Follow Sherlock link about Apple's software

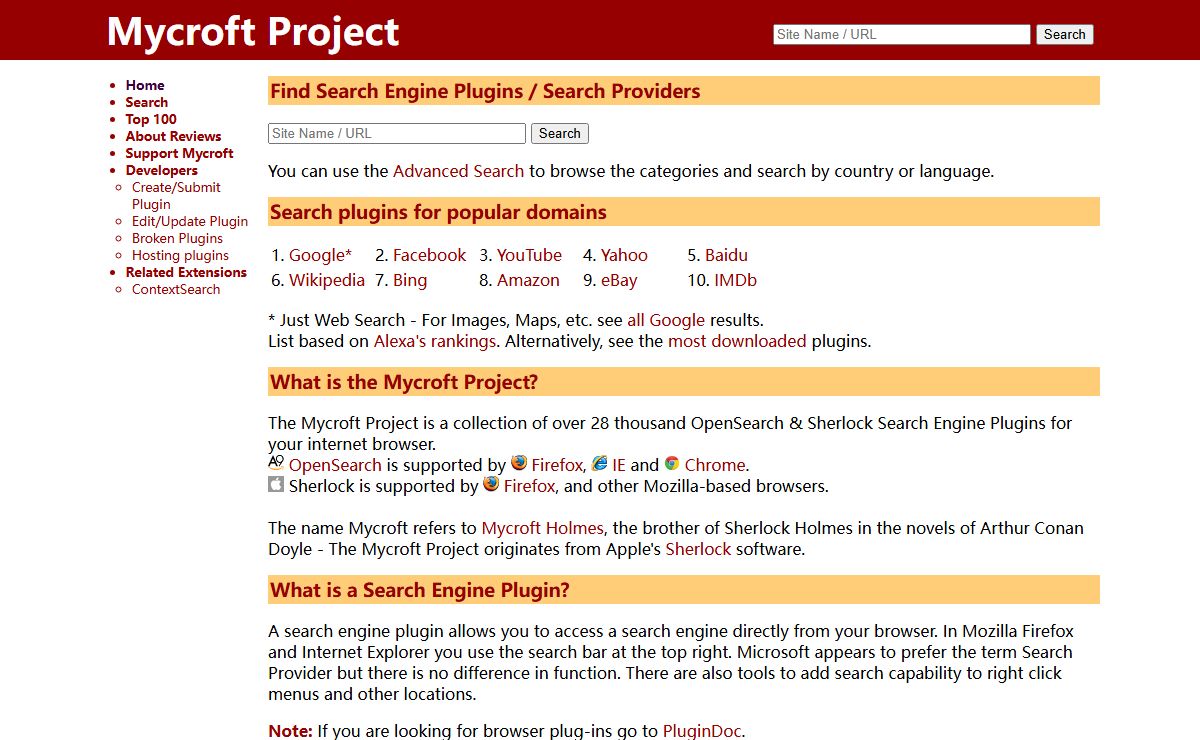tap(698, 549)
